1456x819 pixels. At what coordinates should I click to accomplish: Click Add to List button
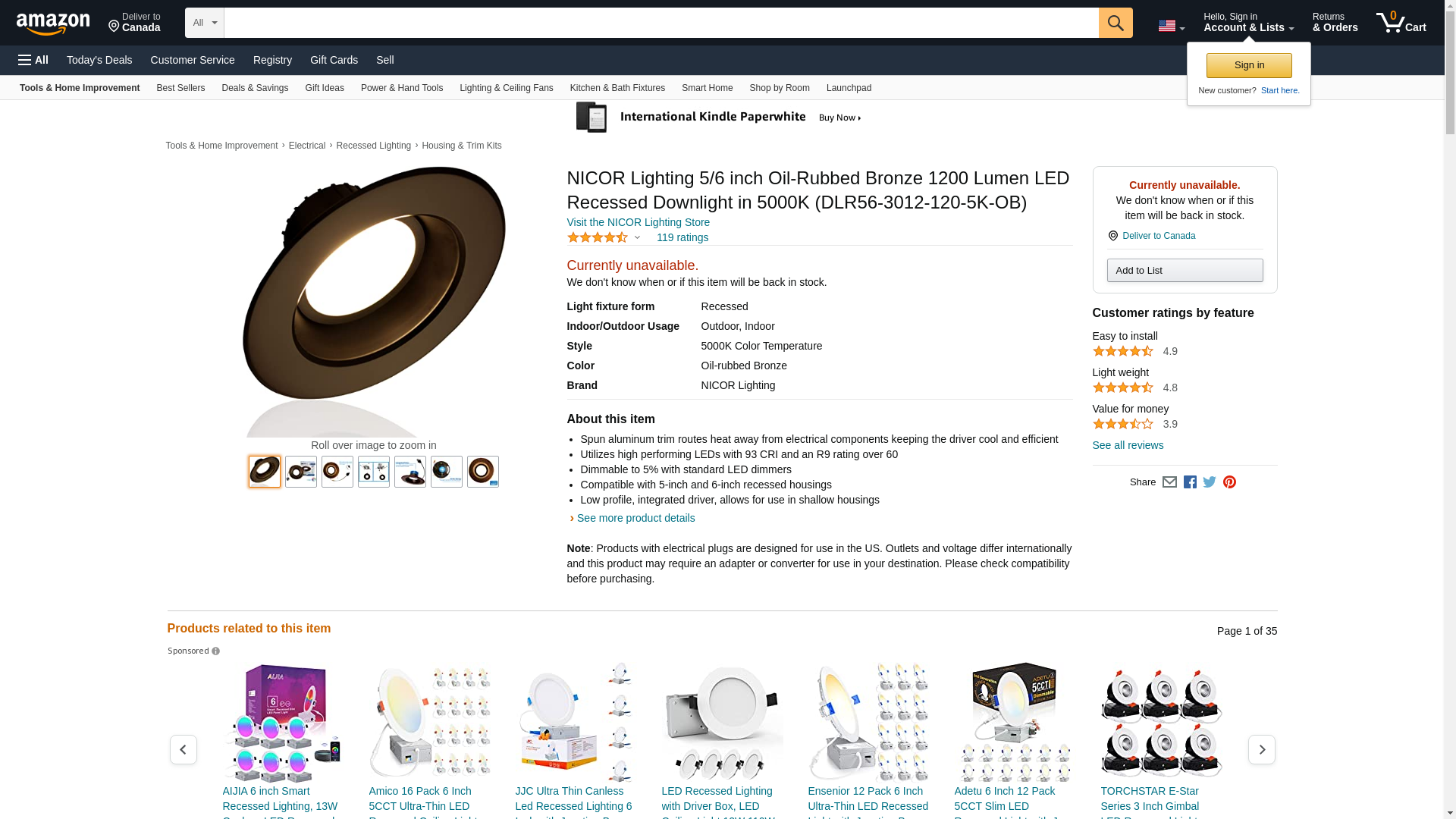pos(1184,271)
